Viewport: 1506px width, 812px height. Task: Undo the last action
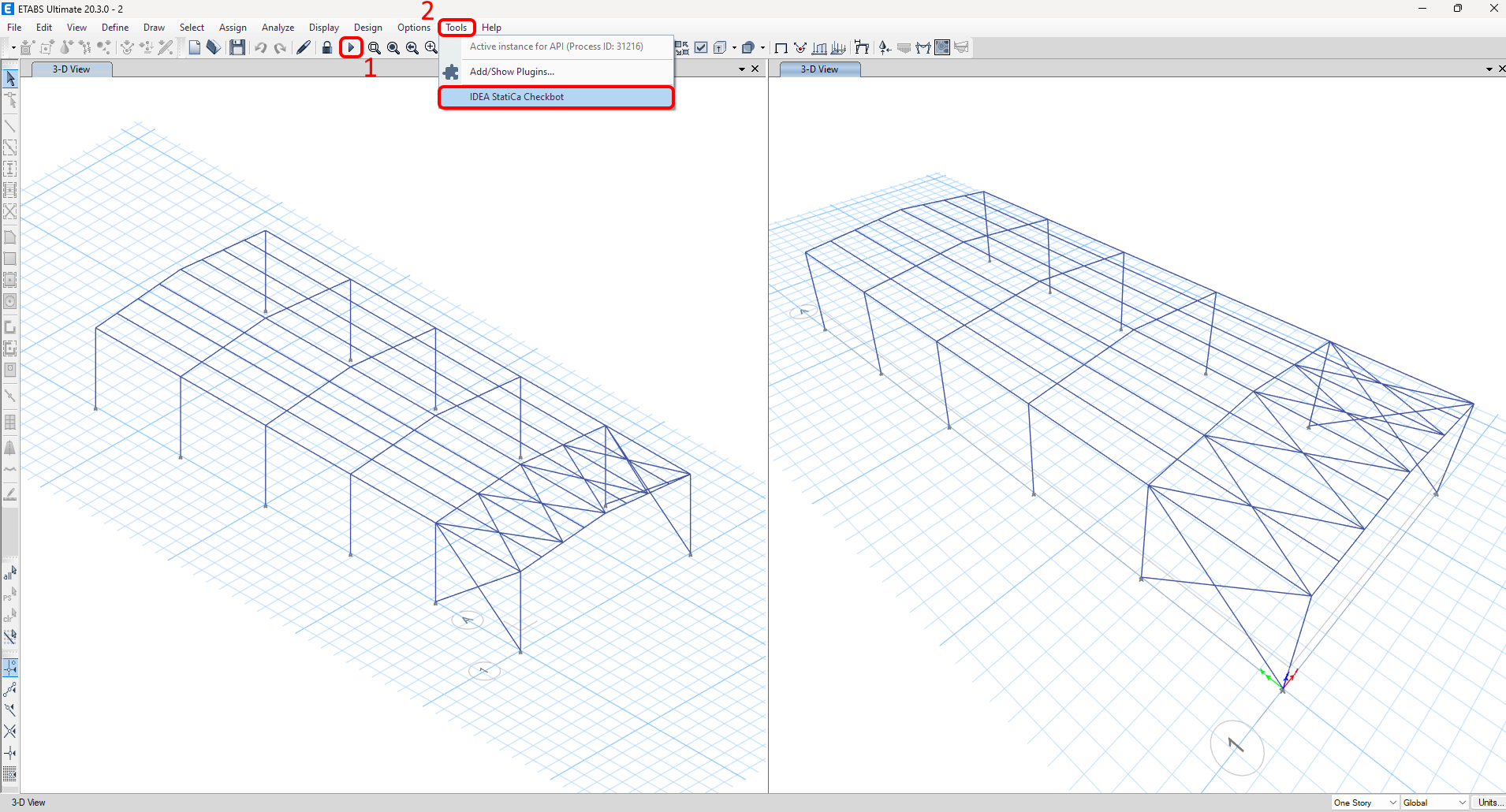point(260,47)
